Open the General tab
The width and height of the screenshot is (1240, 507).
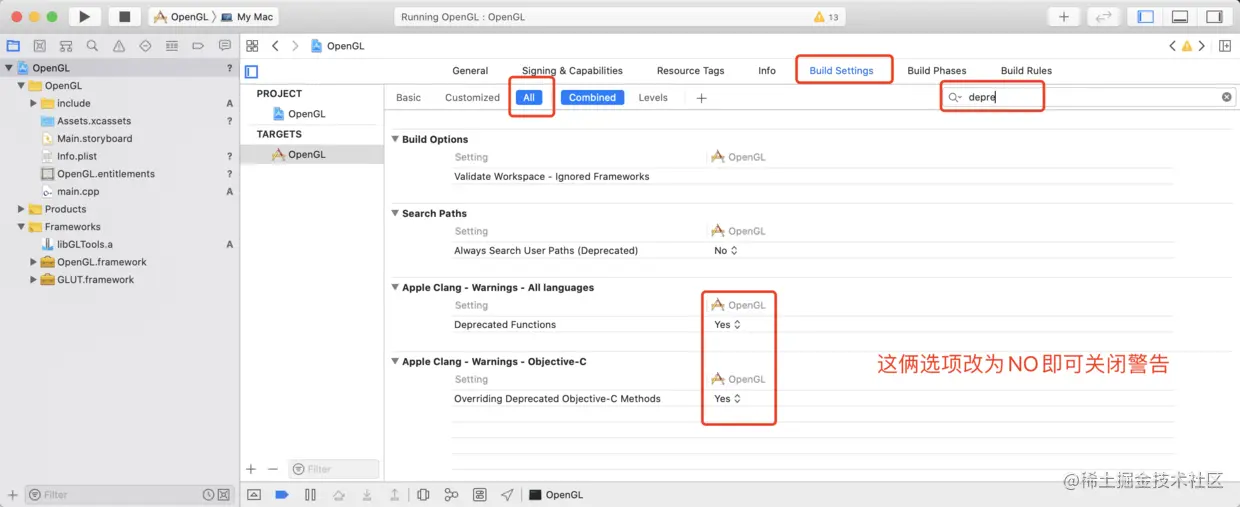[470, 71]
